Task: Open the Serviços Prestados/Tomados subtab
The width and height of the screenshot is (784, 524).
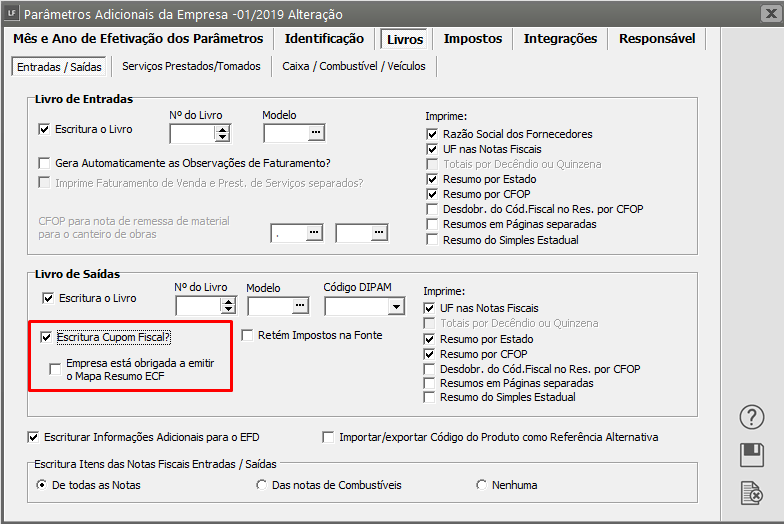Action: pos(191,66)
